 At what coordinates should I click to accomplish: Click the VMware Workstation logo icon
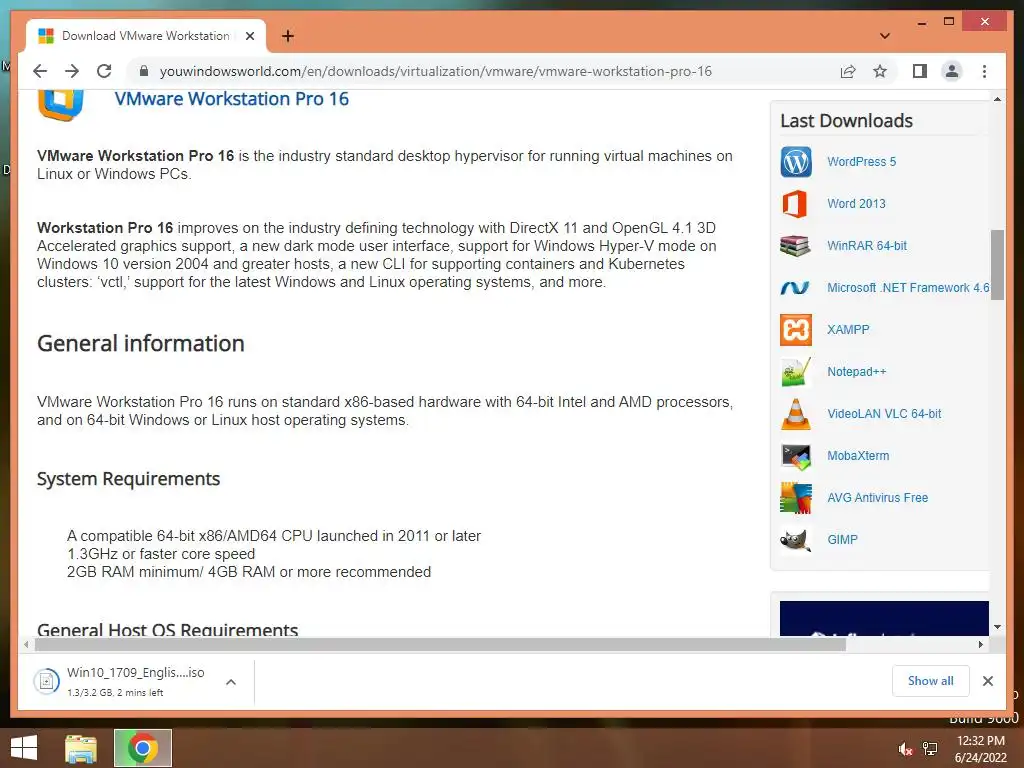tap(60, 104)
